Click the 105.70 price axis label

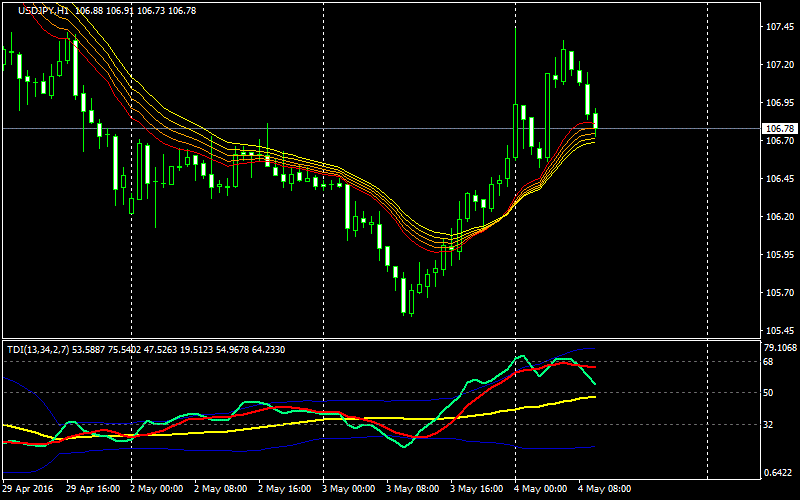tap(780, 293)
